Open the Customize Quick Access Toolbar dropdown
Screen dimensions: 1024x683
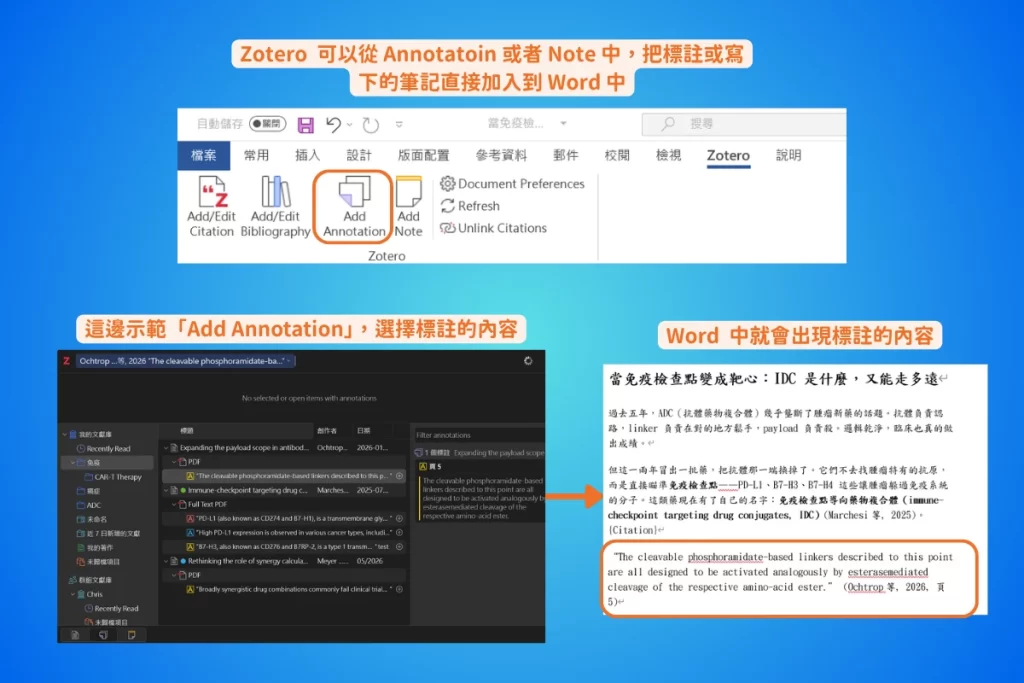[399, 124]
